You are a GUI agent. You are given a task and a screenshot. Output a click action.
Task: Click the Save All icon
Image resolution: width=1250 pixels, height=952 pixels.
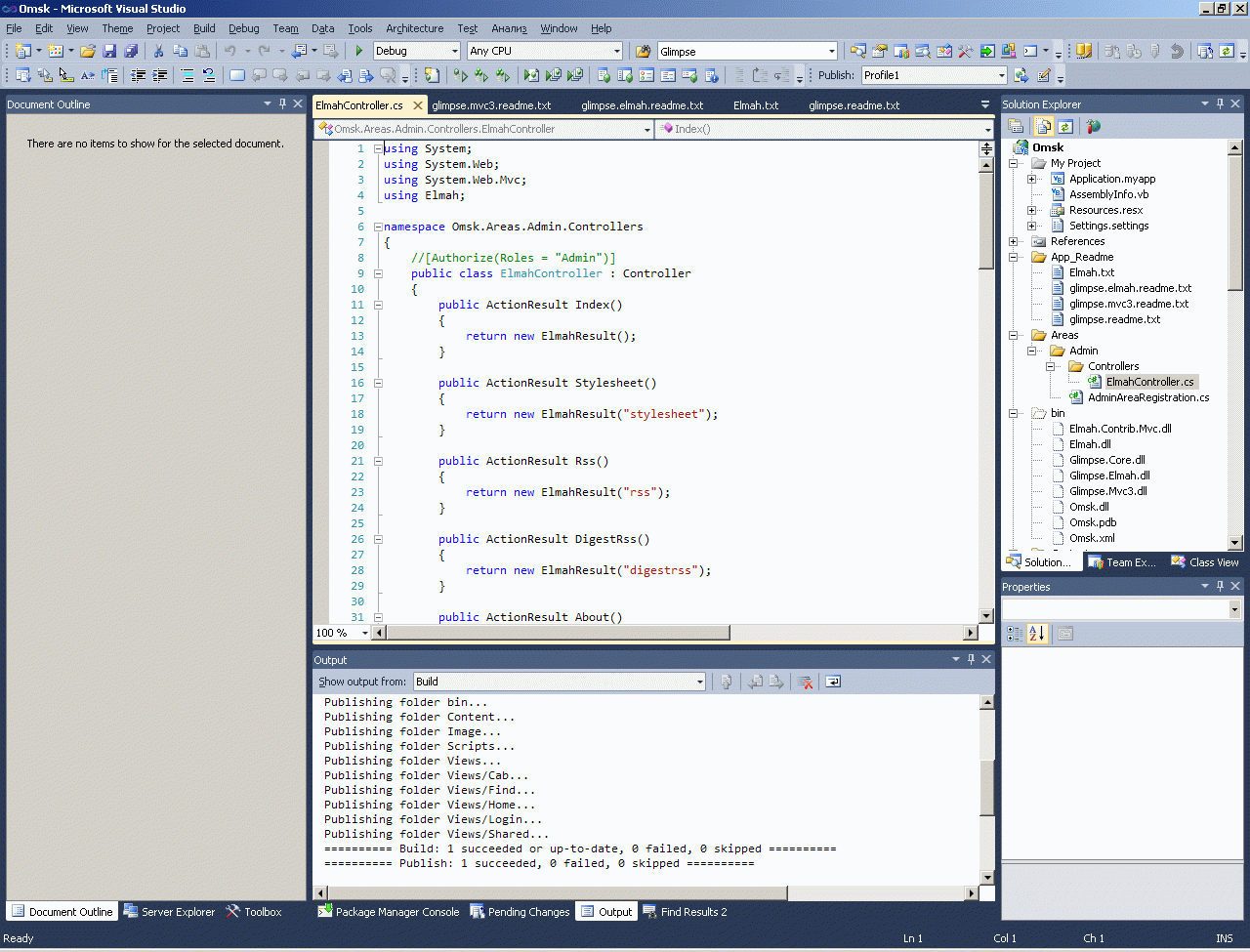coord(130,51)
